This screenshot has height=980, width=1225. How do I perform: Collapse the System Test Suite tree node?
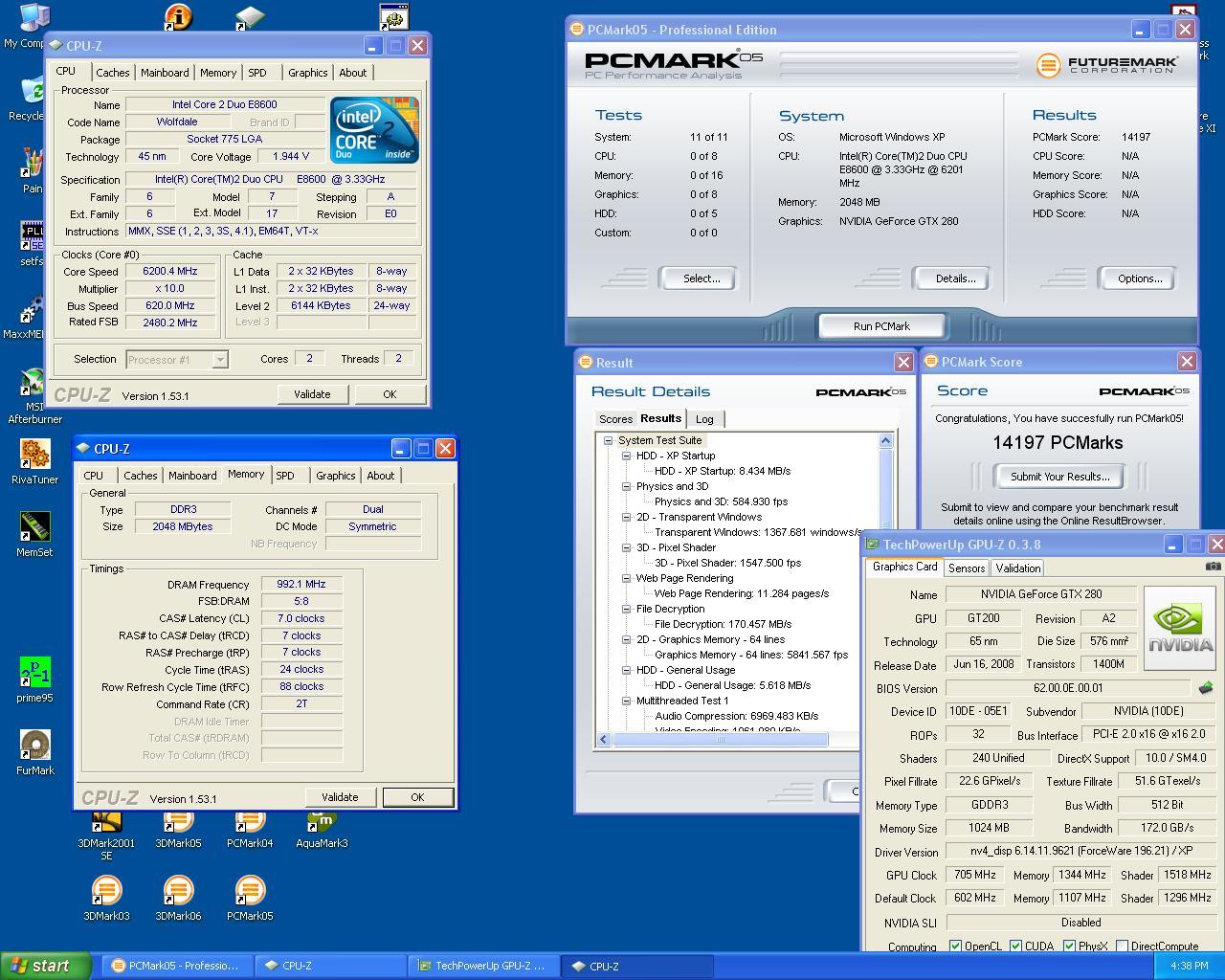point(608,440)
